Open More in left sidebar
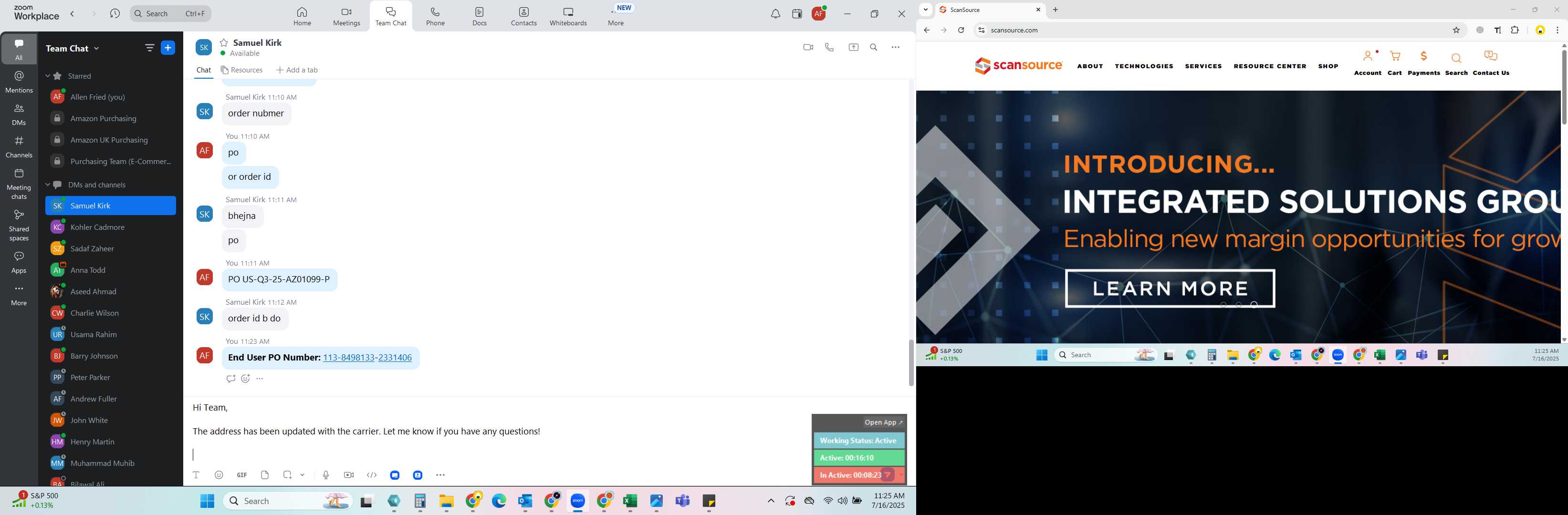Image resolution: width=1568 pixels, height=515 pixels. point(19,295)
